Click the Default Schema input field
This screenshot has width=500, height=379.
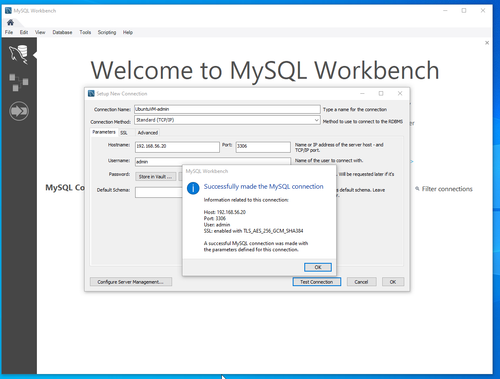tap(158, 192)
